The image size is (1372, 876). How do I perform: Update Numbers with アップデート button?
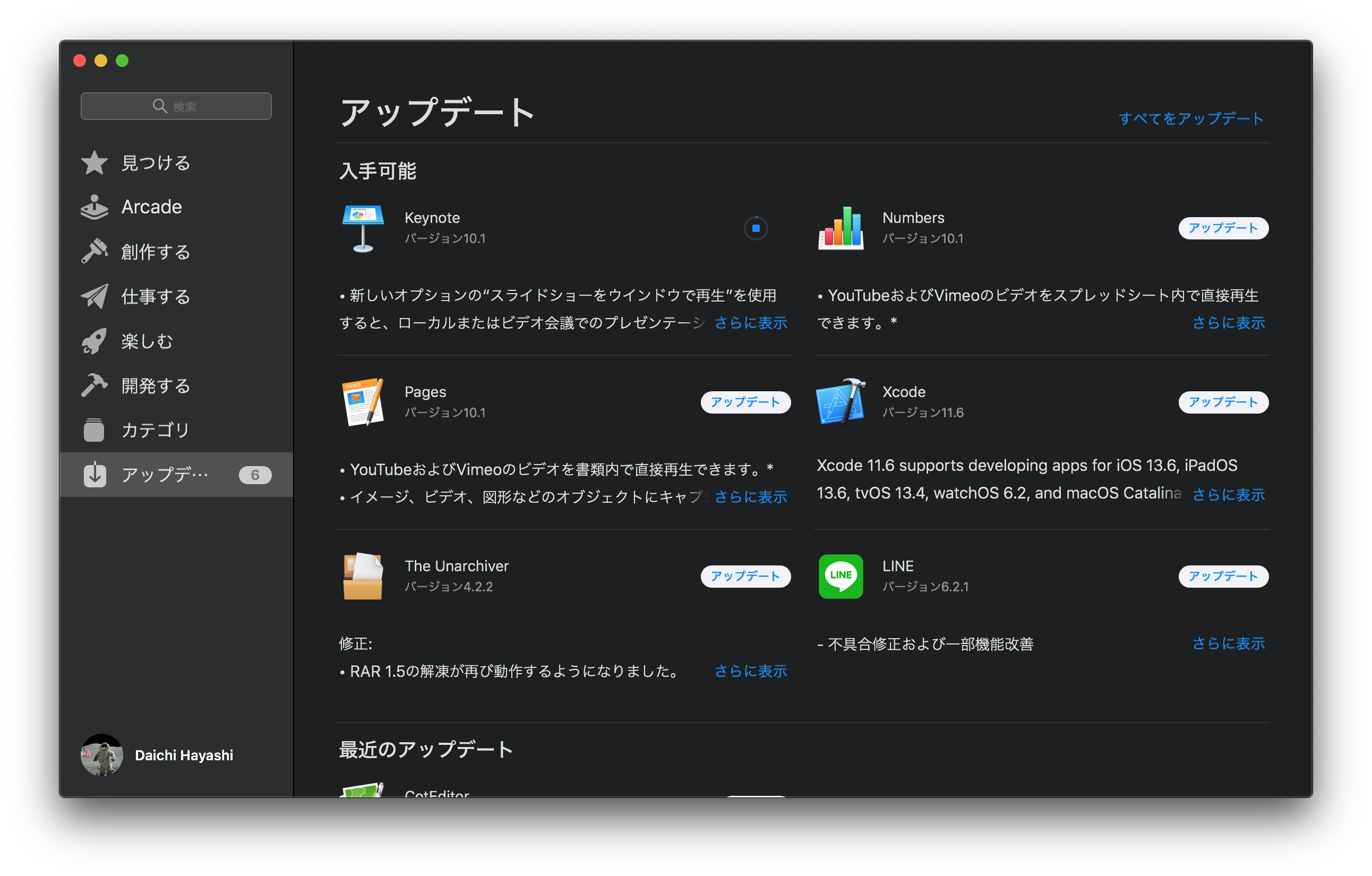[1223, 228]
